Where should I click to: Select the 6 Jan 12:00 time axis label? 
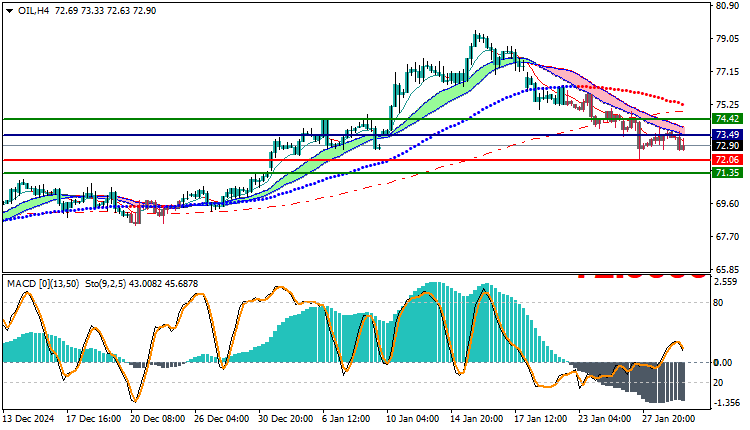tap(346, 419)
